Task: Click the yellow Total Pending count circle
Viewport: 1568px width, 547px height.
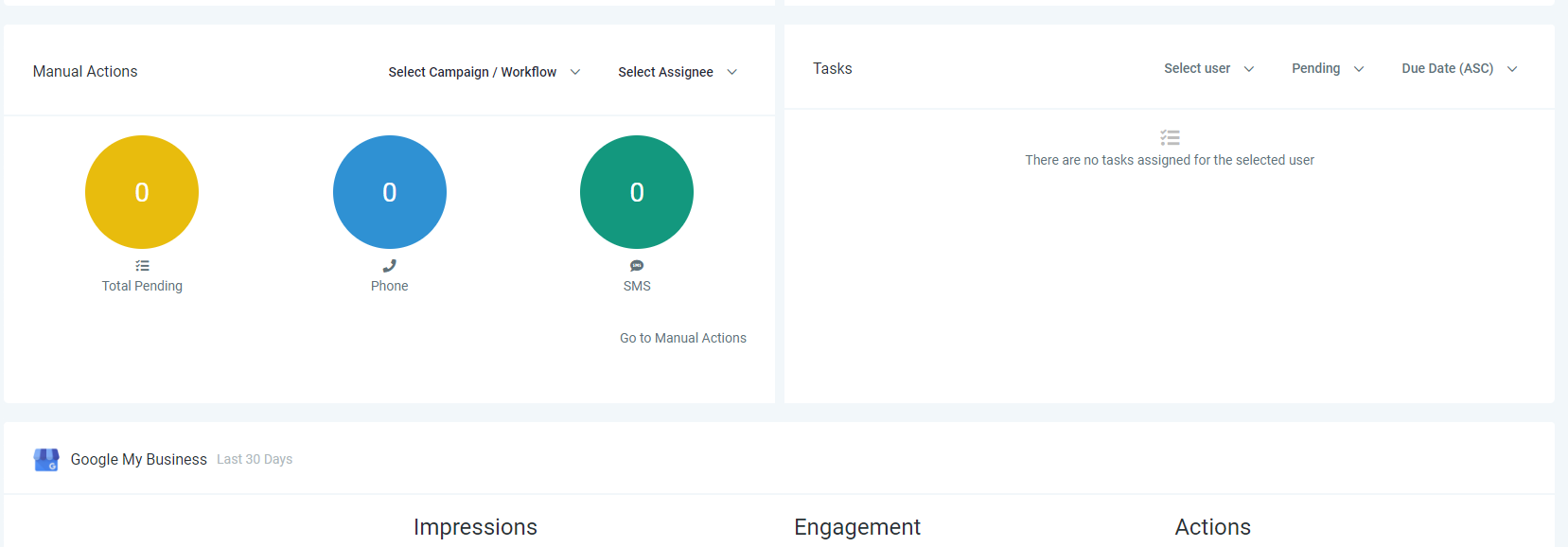Action: tap(142, 192)
